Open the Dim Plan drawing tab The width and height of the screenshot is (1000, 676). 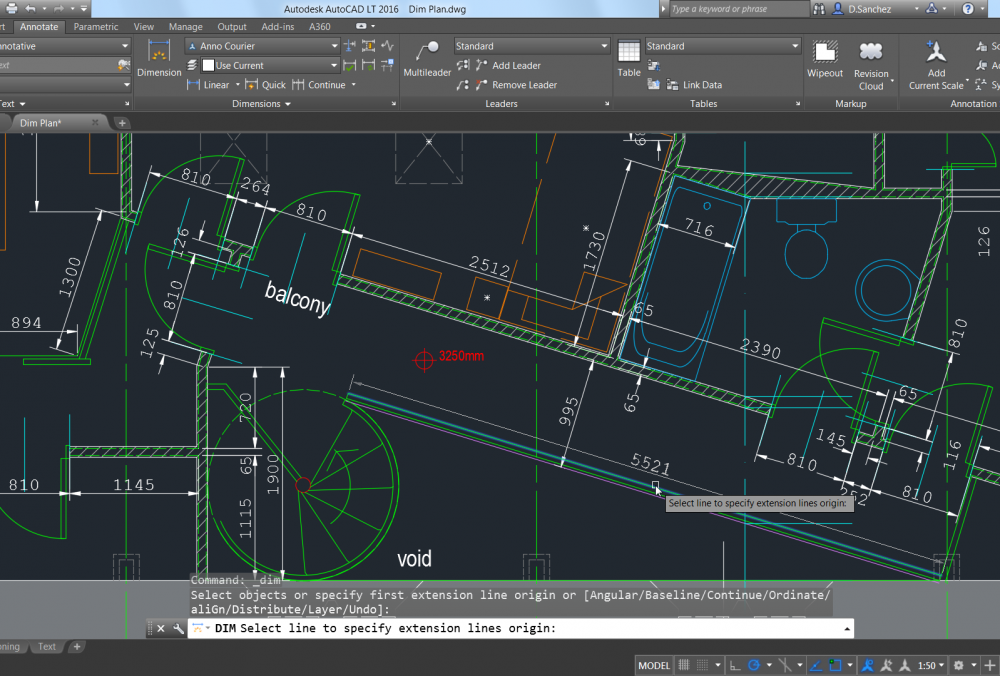40,122
